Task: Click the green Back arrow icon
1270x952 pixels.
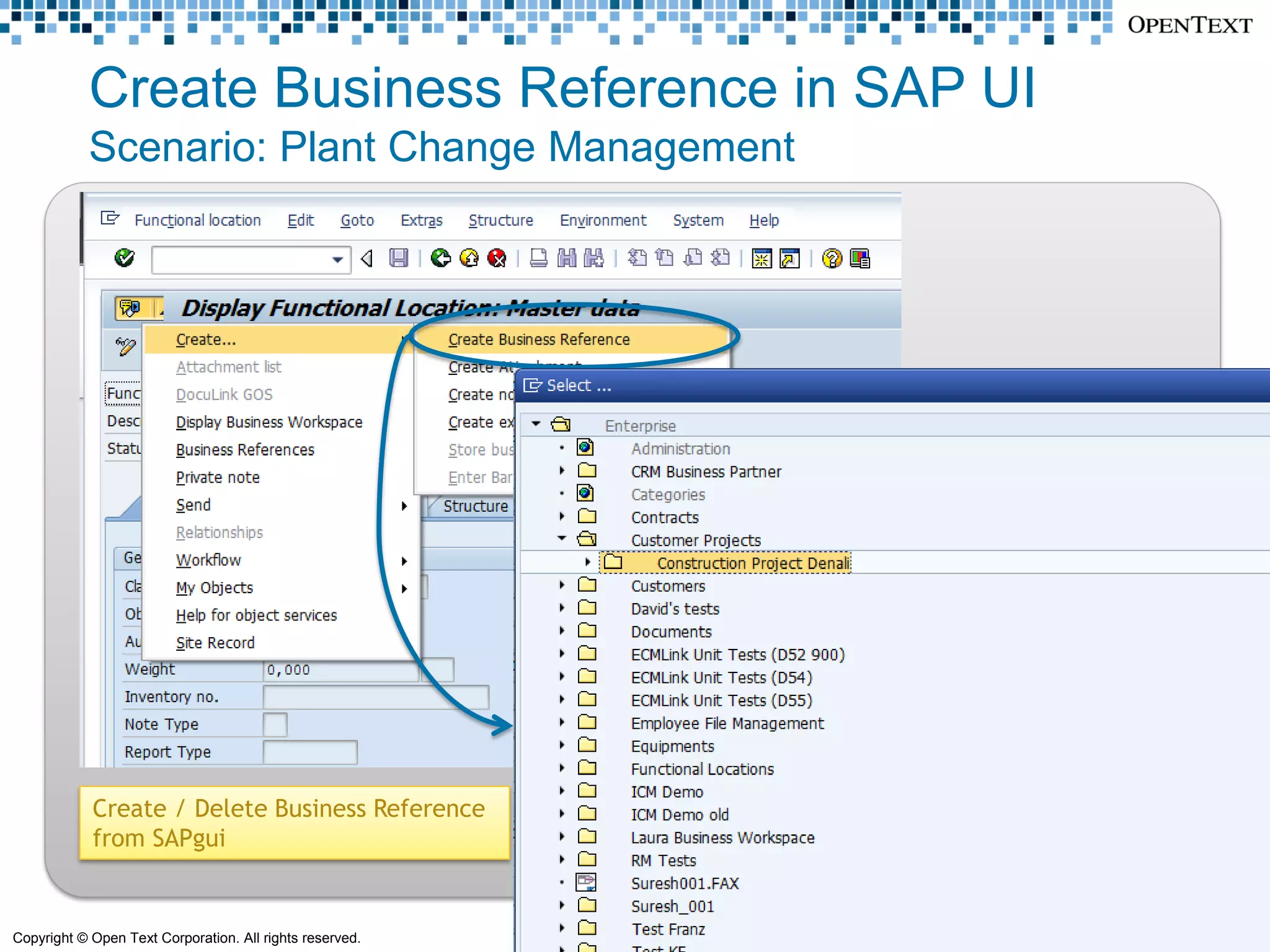Action: pyautogui.click(x=441, y=258)
